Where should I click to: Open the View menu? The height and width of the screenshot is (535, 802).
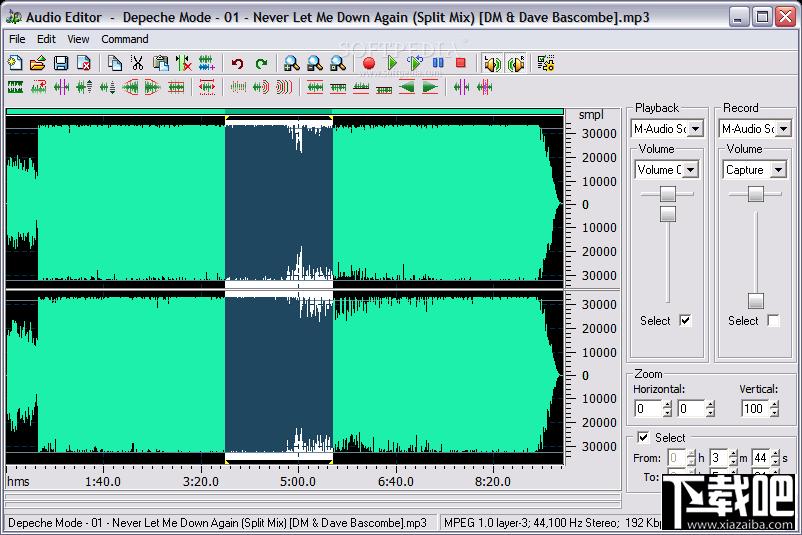tap(78, 39)
